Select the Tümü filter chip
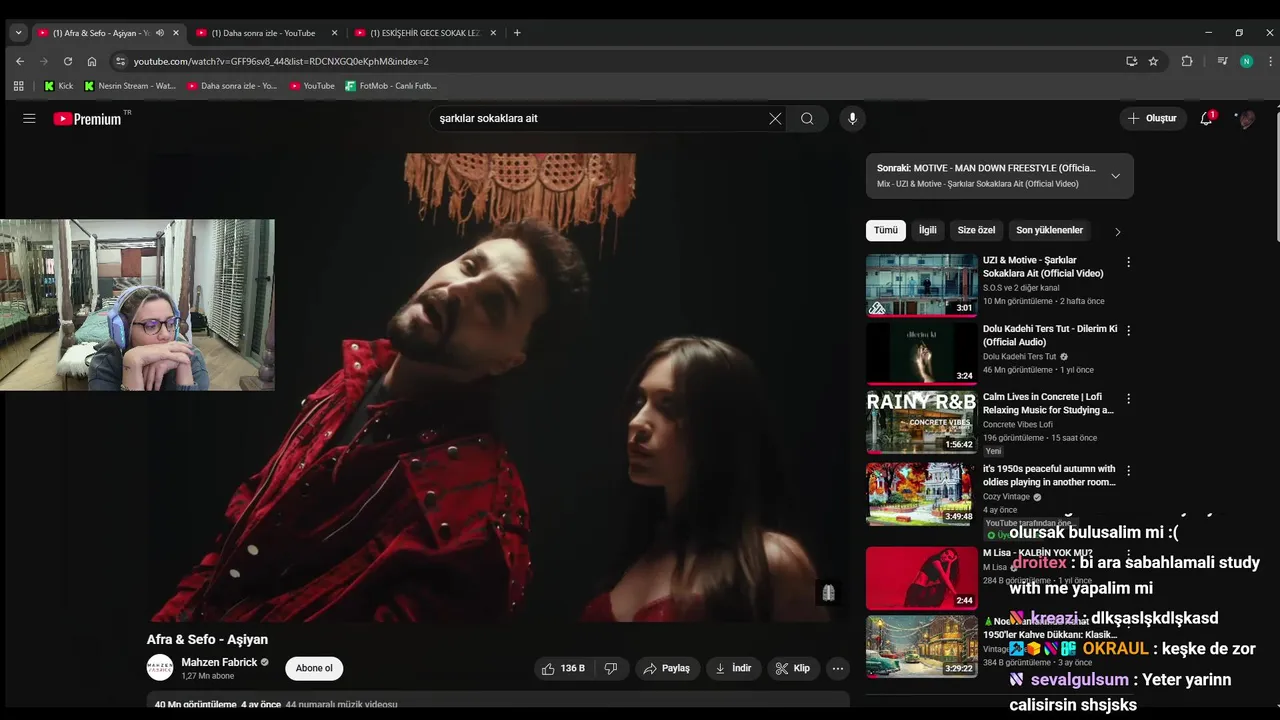The width and height of the screenshot is (1280, 720). 886,230
